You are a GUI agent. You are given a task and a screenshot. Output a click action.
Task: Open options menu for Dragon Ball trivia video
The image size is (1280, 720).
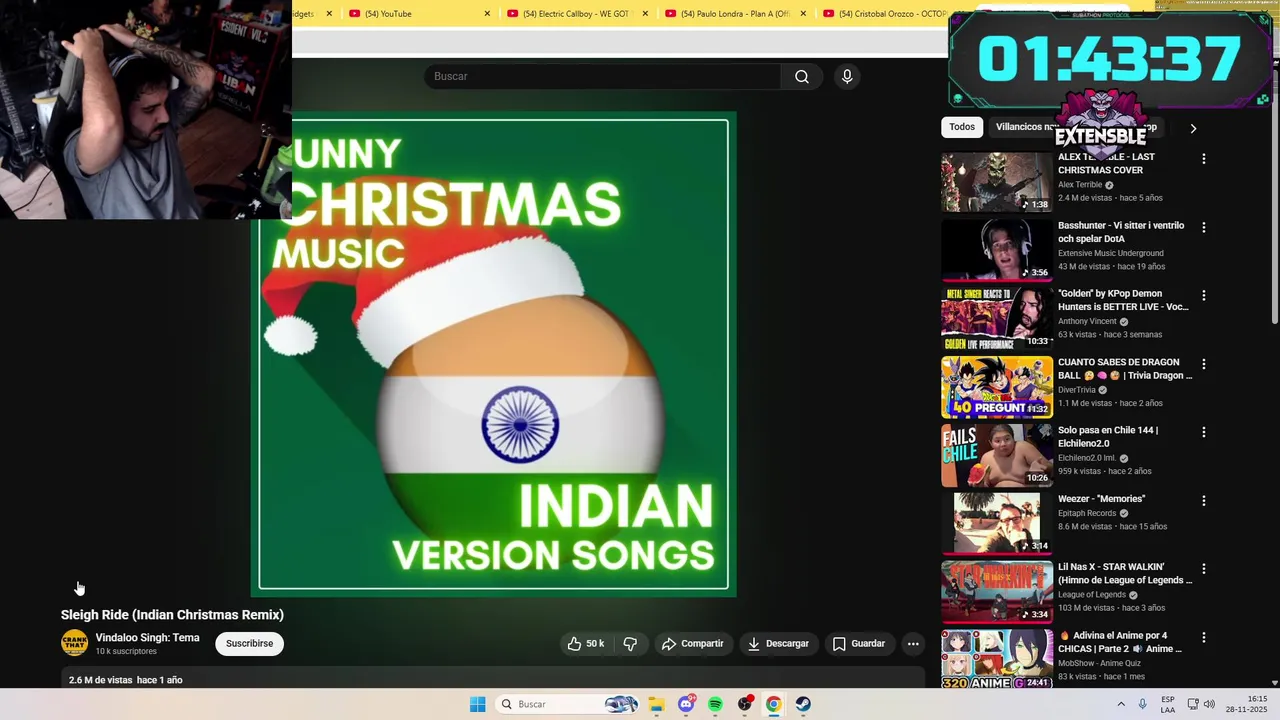1204,364
